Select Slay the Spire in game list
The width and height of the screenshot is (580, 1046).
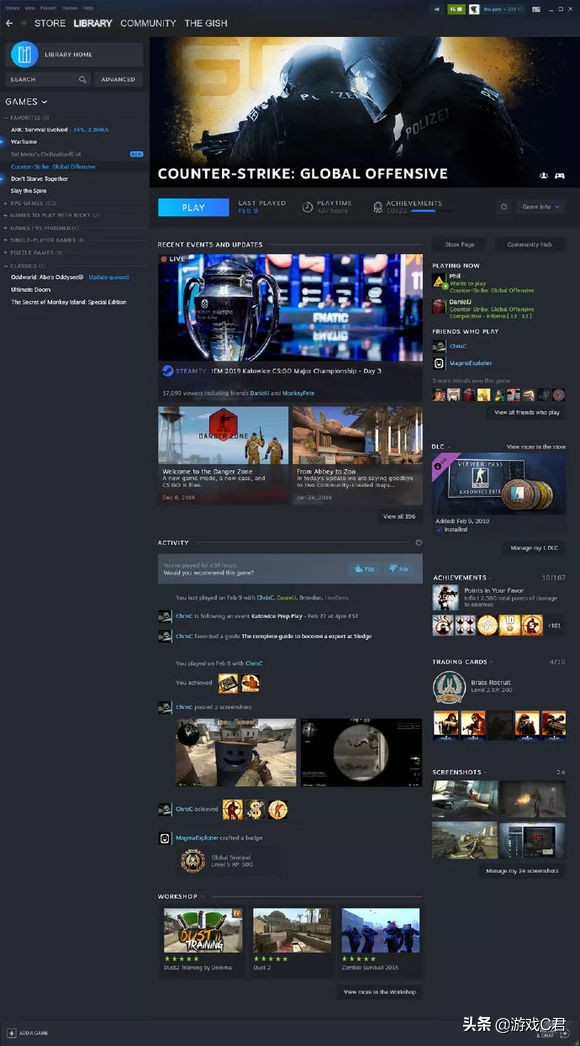coord(29,191)
